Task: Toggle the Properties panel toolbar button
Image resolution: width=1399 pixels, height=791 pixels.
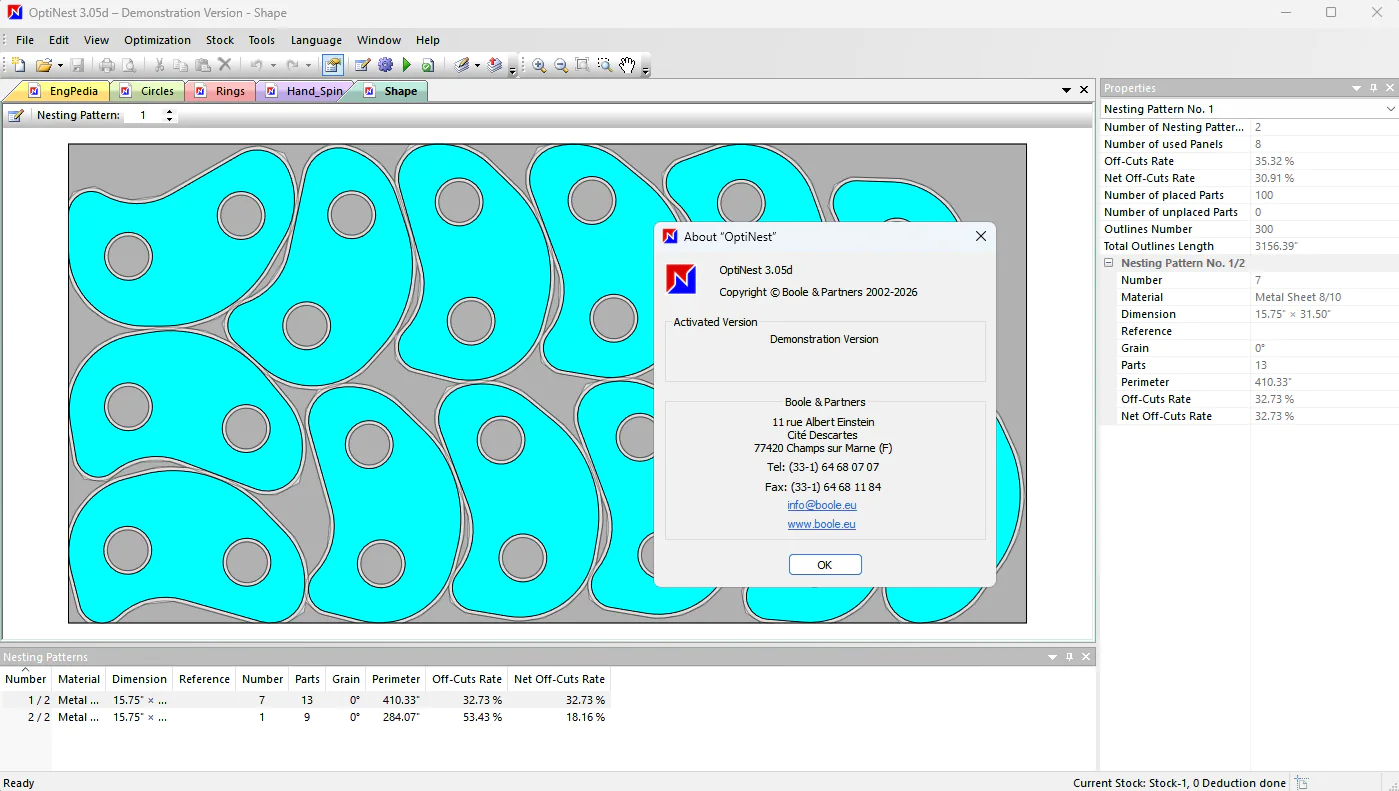Action: [x=333, y=65]
